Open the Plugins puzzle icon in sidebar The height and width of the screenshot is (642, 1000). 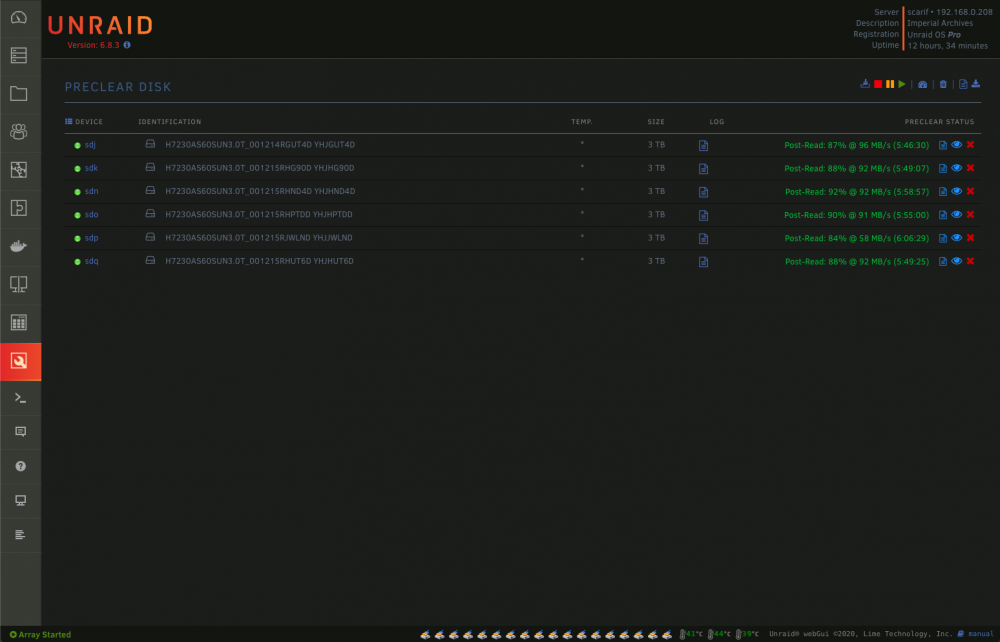[18, 208]
